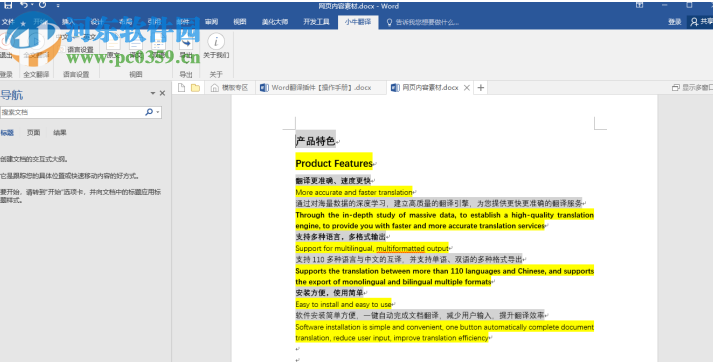
Task: Open the navigation pane options dropdown arrow
Action: [153, 93]
